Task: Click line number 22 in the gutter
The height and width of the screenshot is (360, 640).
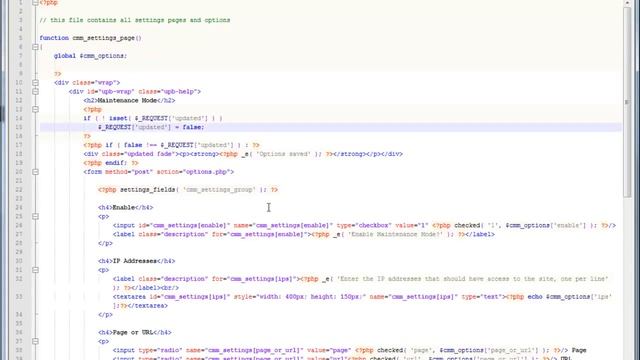Action: coord(19,190)
